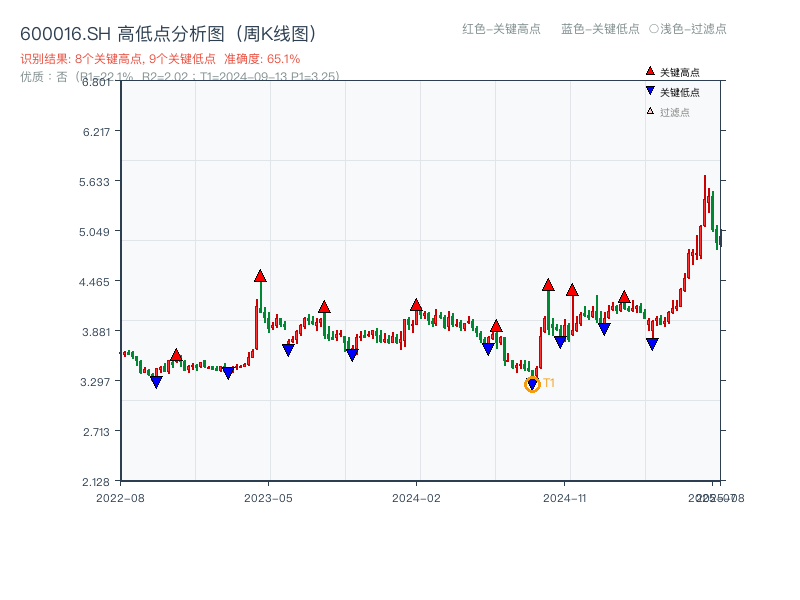800x600 pixels.
Task: Click the highest red key-high triangle near 4.465
Action: point(260,276)
